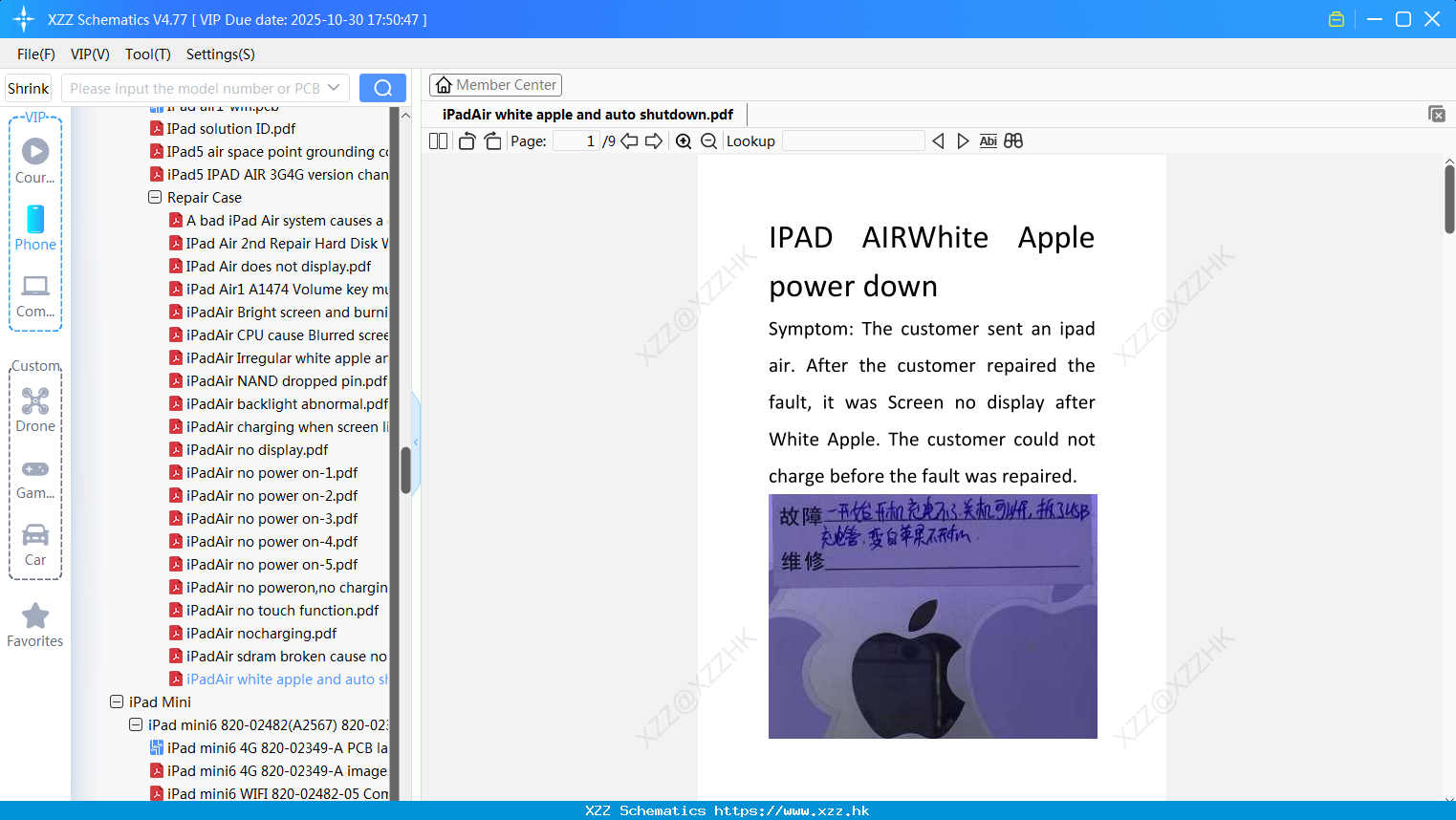Viewport: 1456px width, 820px height.
Task: Click the Lookup text field
Action: pyautogui.click(x=853, y=141)
